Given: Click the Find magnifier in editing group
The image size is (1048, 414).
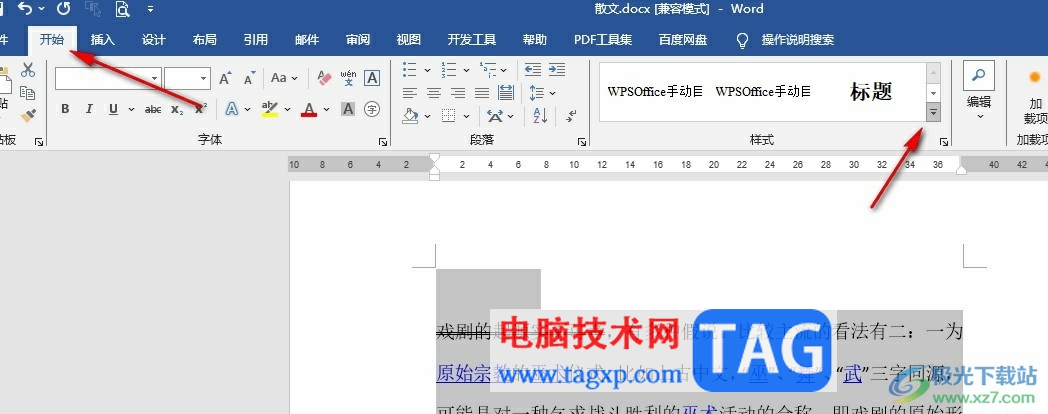Looking at the screenshot, I should (x=979, y=76).
